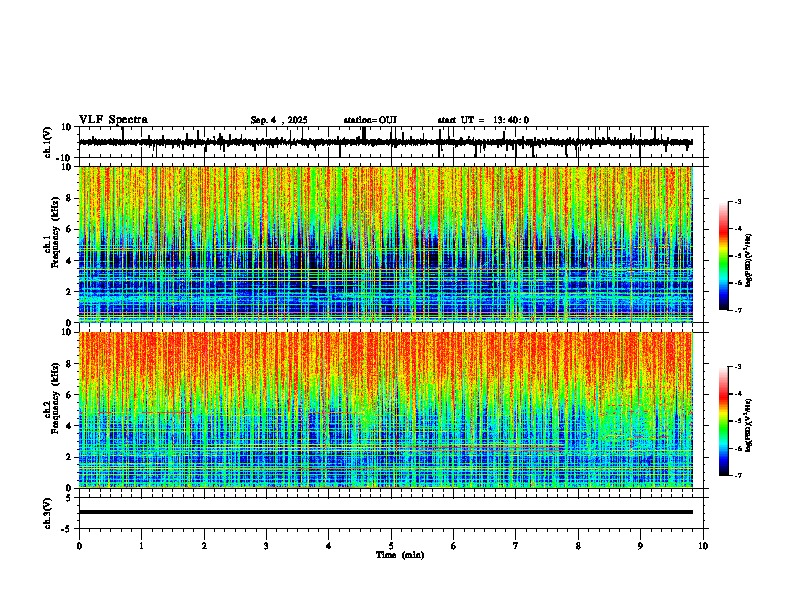Screen dimensions: 792x612
Task: Click tick label '7' on the Time axis
Action: [x=516, y=546]
